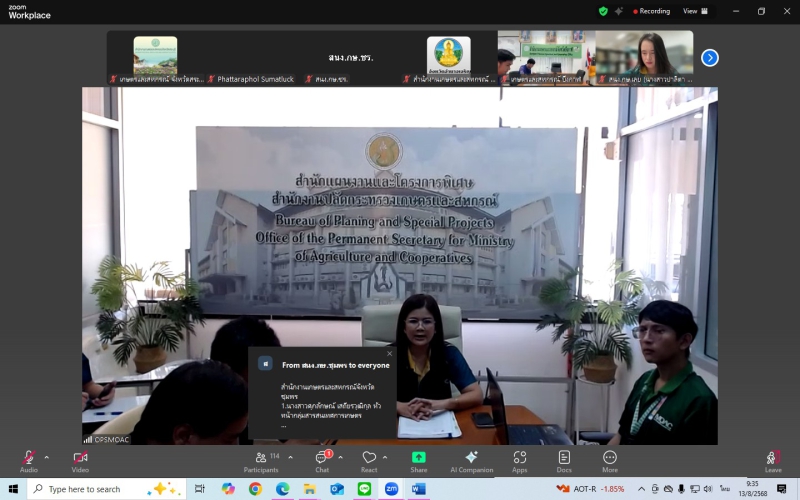Open Copilot from the taskbar
The width and height of the screenshot is (800, 500).
(x=228, y=489)
